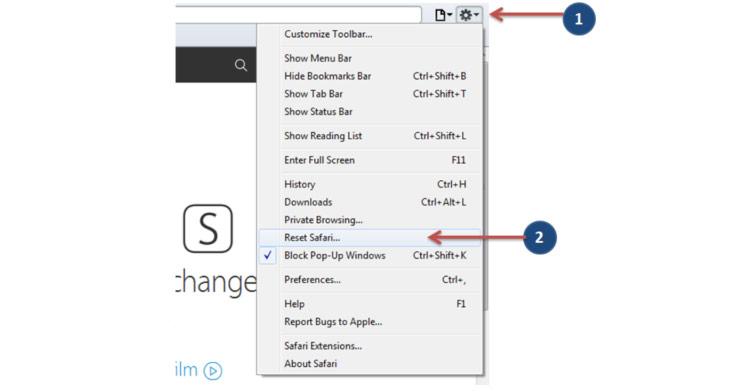This screenshot has width=738, height=391.
Task: Click the browser address bar field
Action: (298, 15)
